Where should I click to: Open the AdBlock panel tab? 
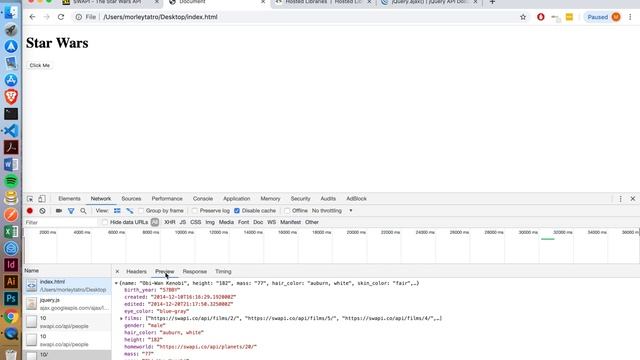pyautogui.click(x=356, y=199)
